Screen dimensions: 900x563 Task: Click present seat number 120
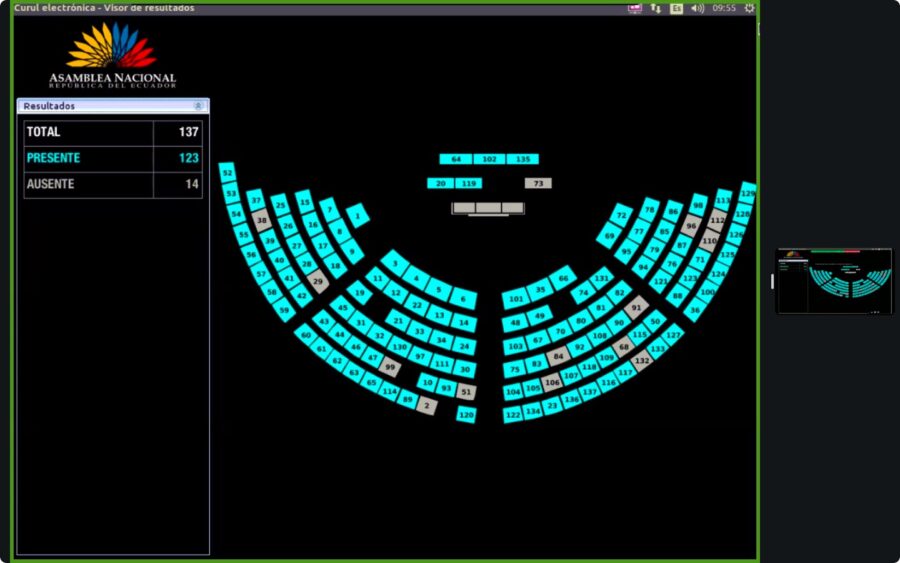pyautogui.click(x=466, y=414)
